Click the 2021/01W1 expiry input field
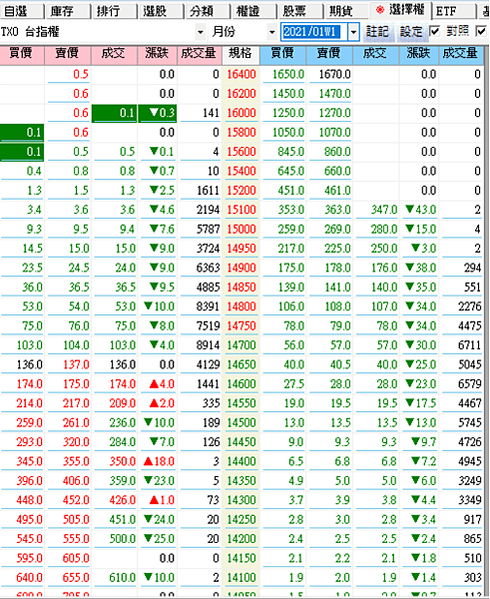The height and width of the screenshot is (599, 490). [x=315, y=32]
